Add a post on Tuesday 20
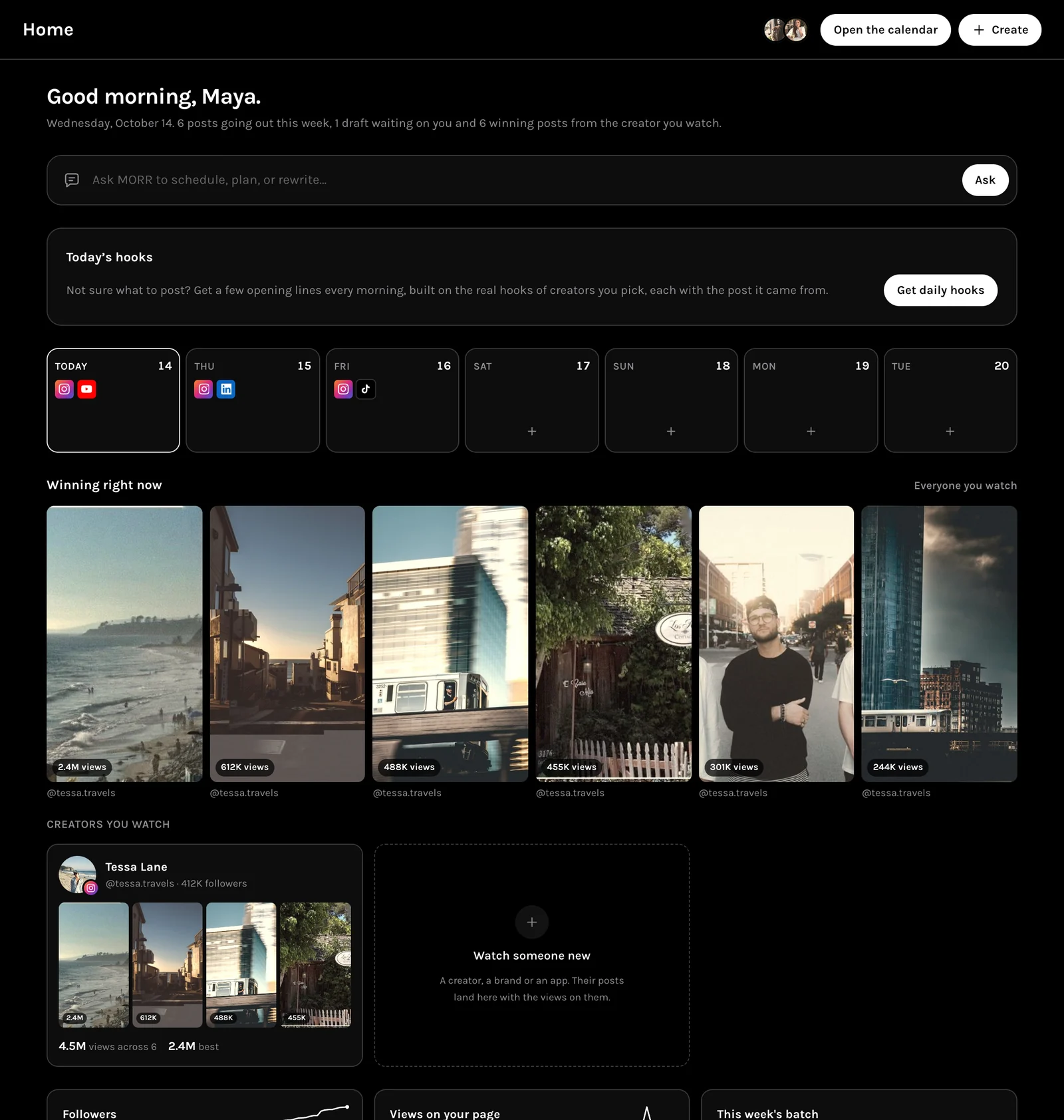Screen dimensions: 1064x1120 pyautogui.click(x=950, y=431)
